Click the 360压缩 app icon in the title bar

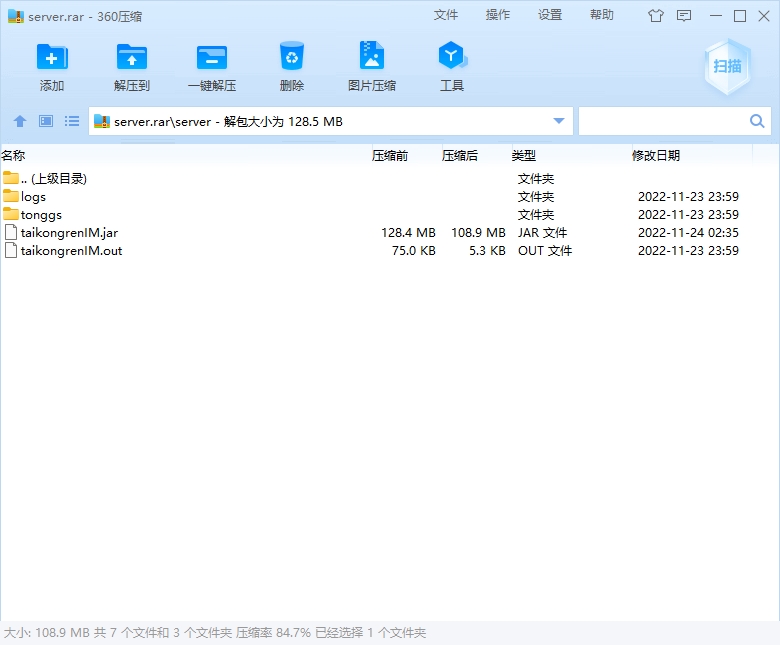(16, 16)
